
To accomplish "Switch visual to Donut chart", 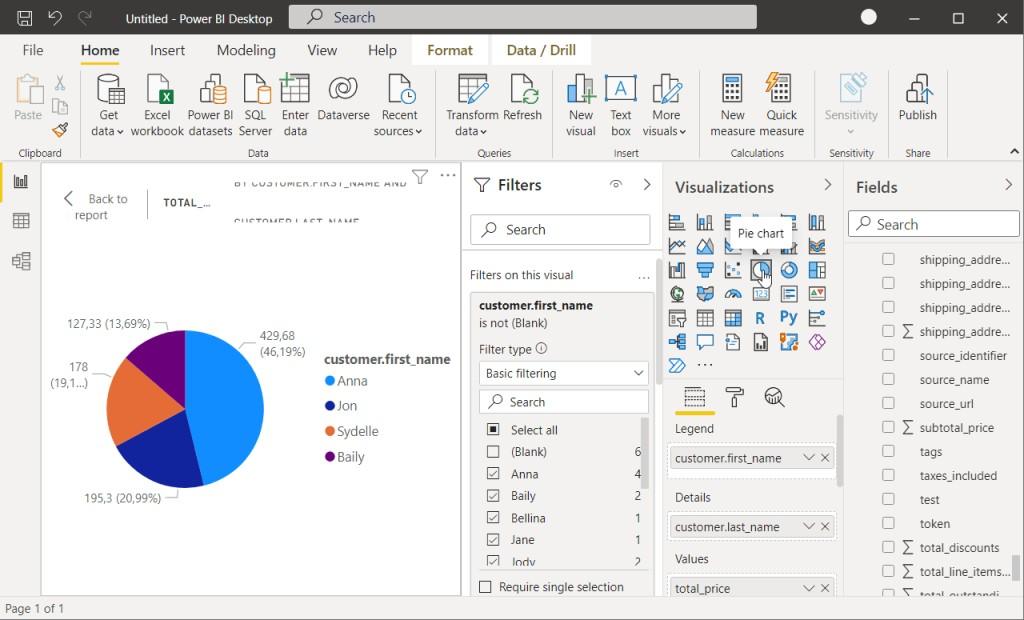I will coord(789,270).
